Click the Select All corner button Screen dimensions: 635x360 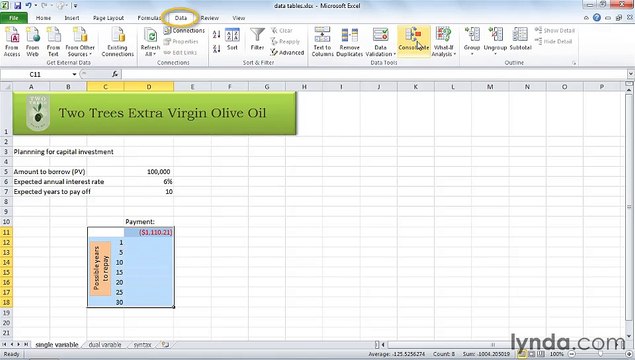(x=6, y=87)
